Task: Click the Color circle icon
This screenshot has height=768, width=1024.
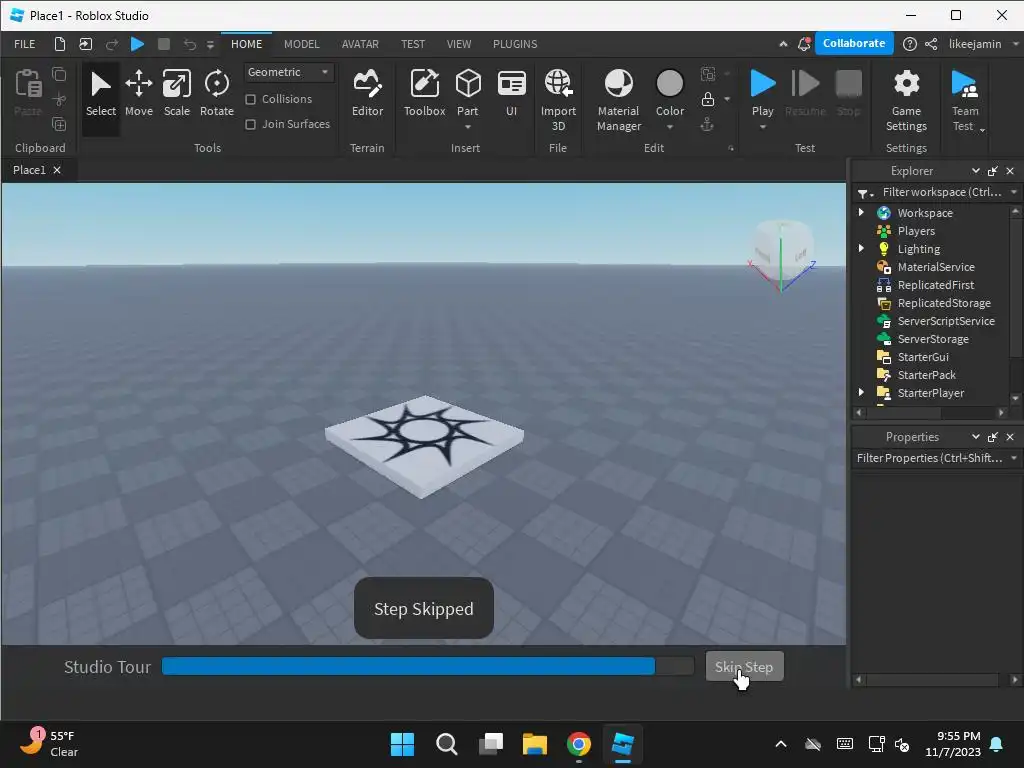Action: [x=669, y=84]
